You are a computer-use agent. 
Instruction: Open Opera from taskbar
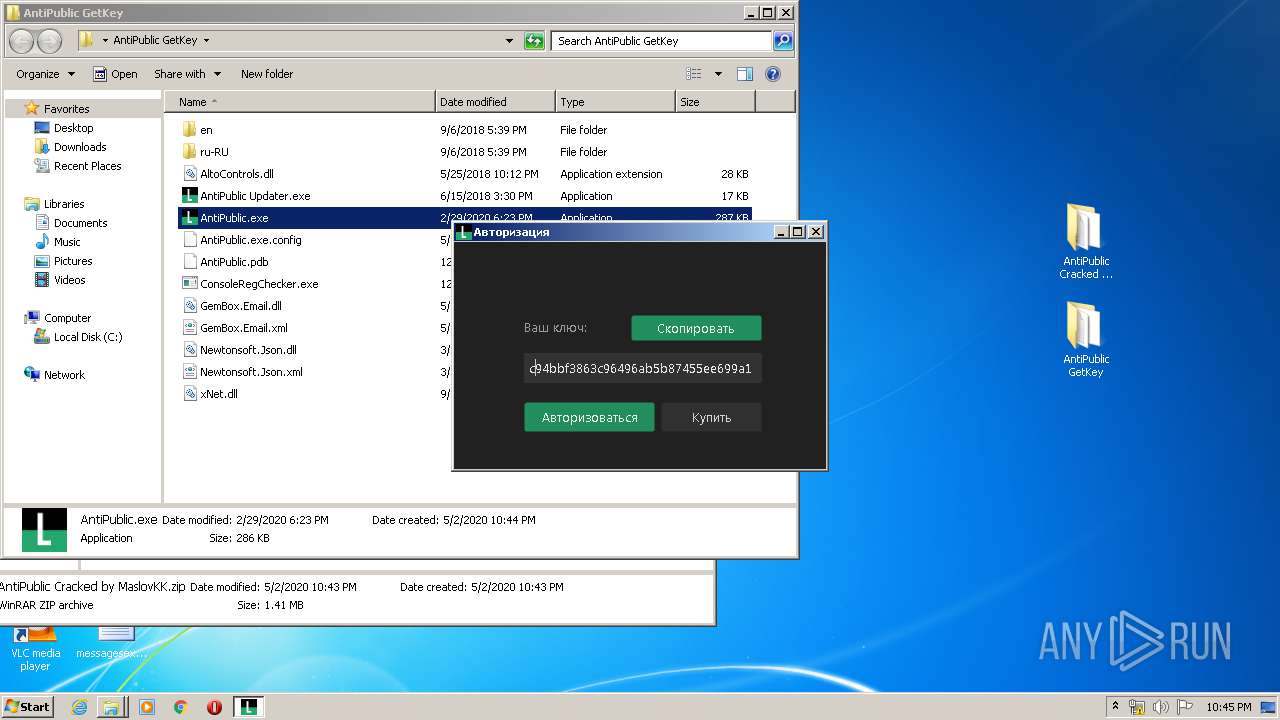pos(214,707)
